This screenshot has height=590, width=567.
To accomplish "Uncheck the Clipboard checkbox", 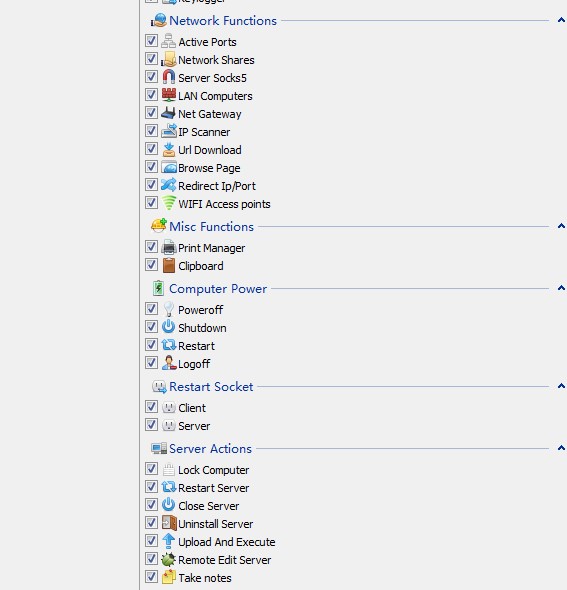I will click(151, 265).
